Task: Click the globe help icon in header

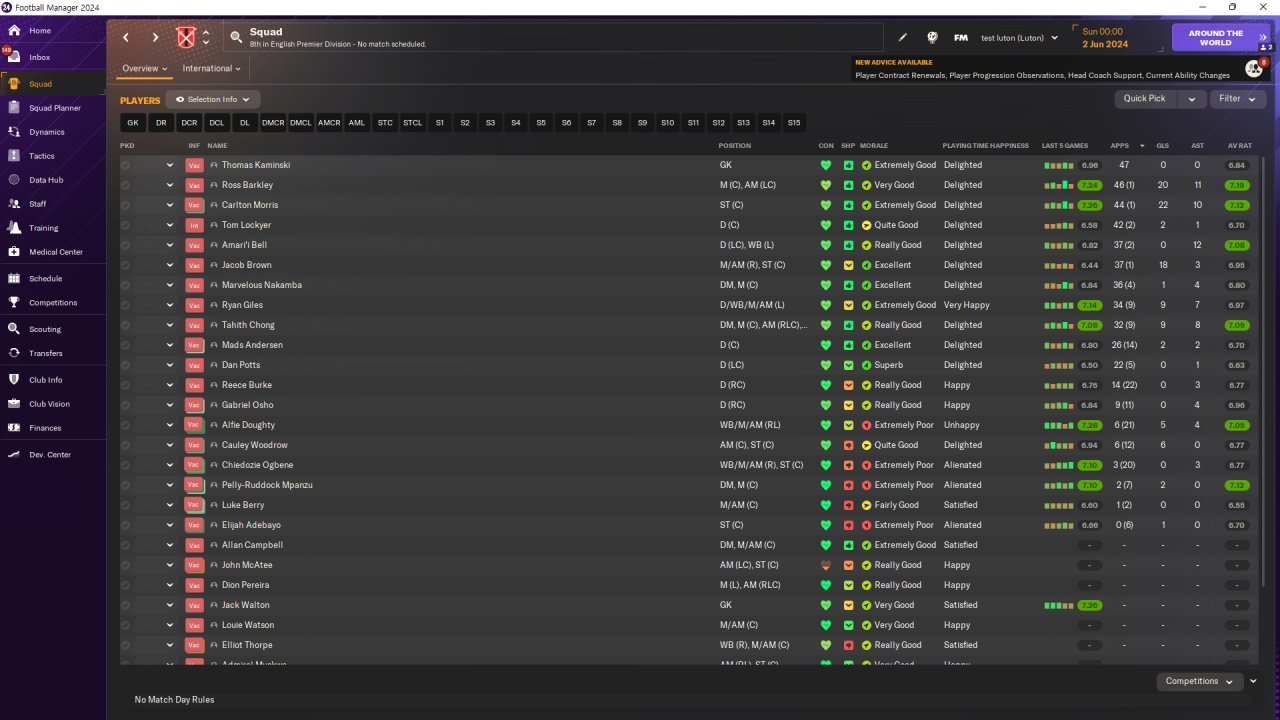Action: (932, 38)
